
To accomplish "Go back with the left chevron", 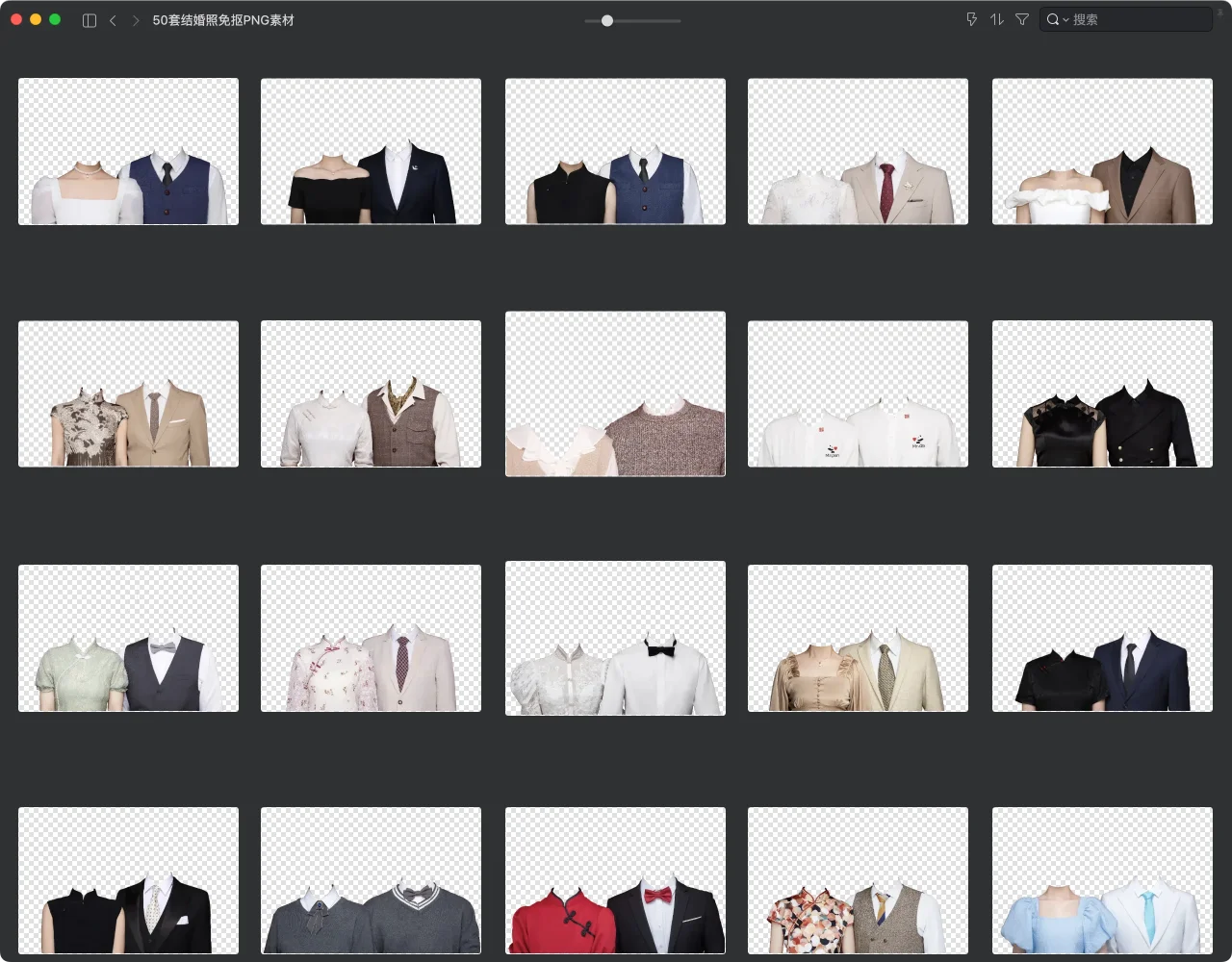I will (x=113, y=20).
